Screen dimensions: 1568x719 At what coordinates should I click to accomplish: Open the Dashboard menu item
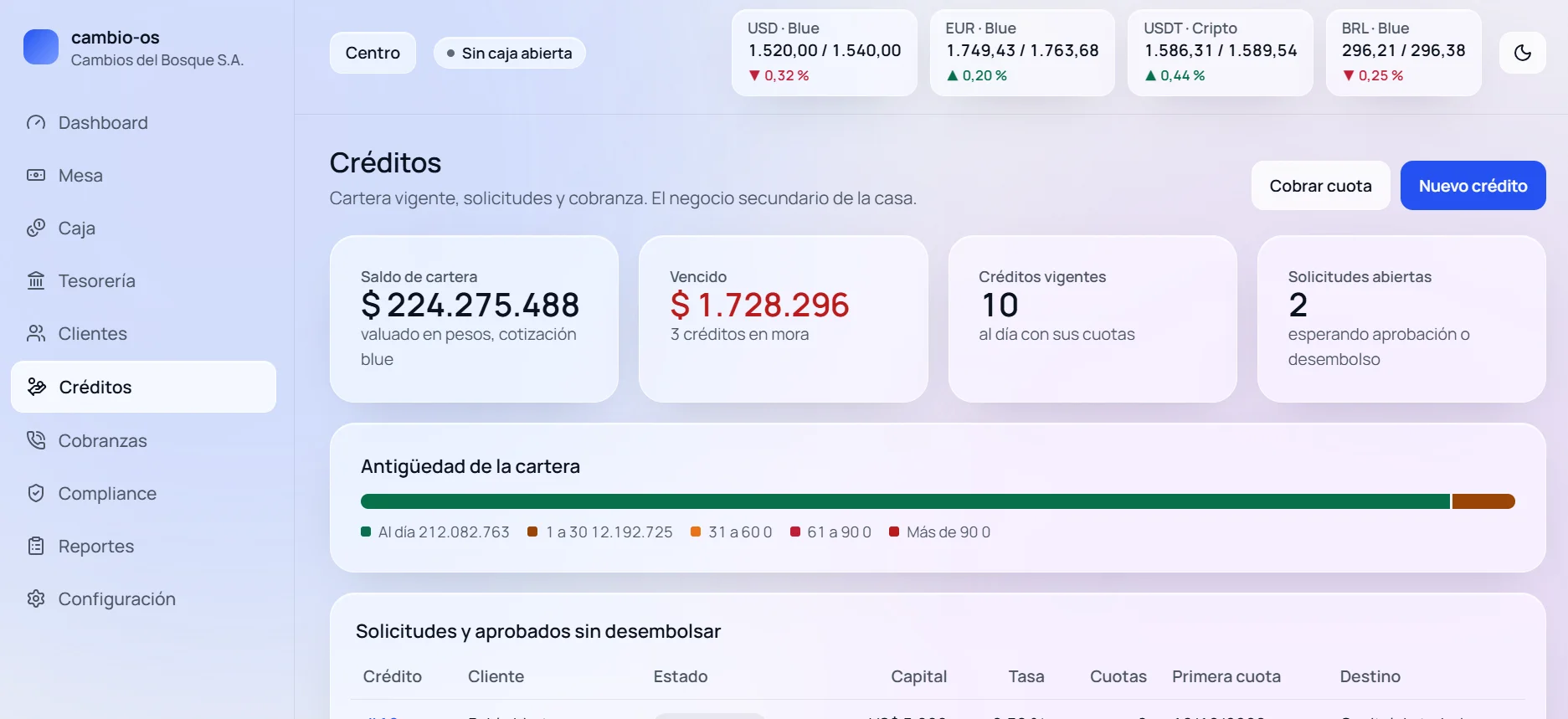[x=143, y=123]
